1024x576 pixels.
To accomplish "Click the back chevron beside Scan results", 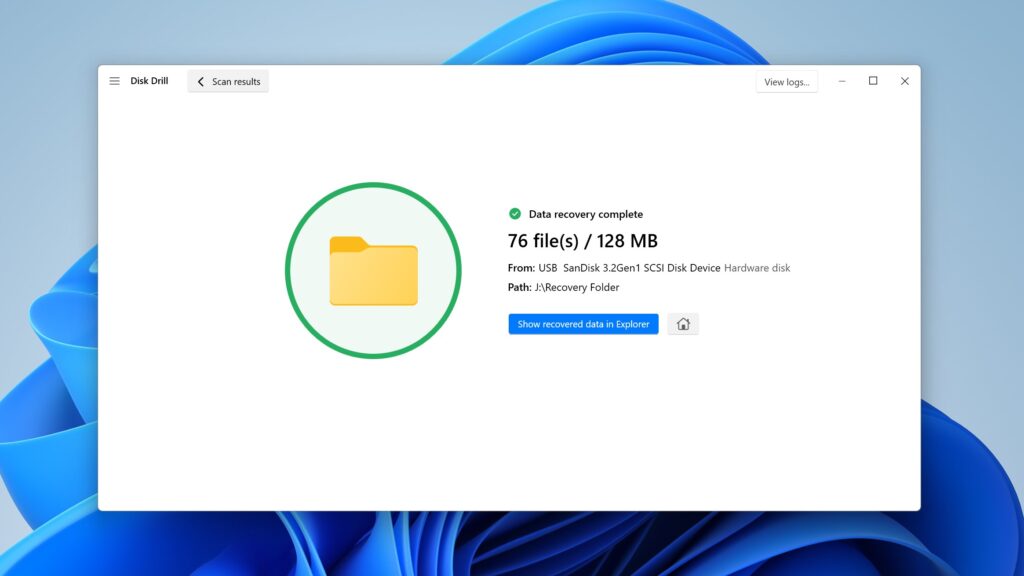I will pyautogui.click(x=200, y=82).
